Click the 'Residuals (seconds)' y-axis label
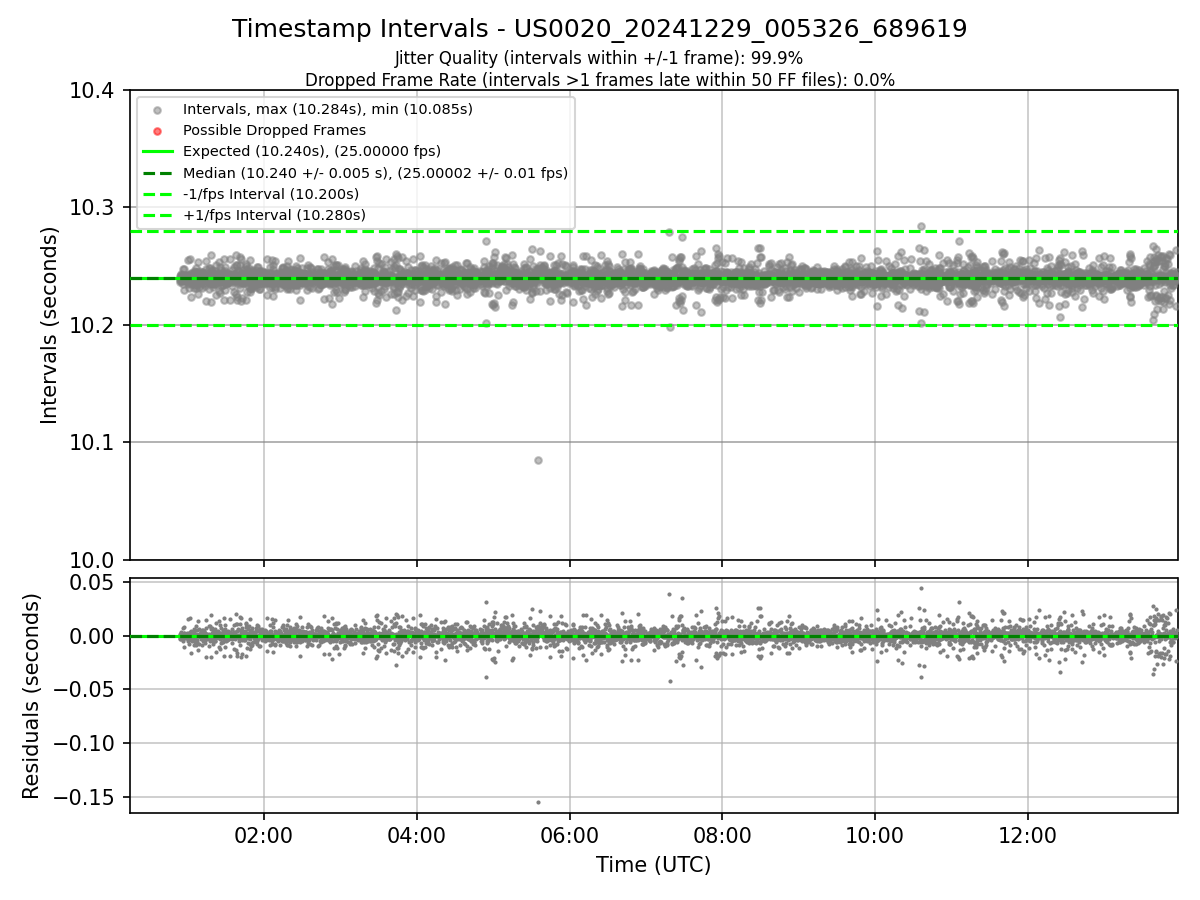 pyautogui.click(x=32, y=696)
